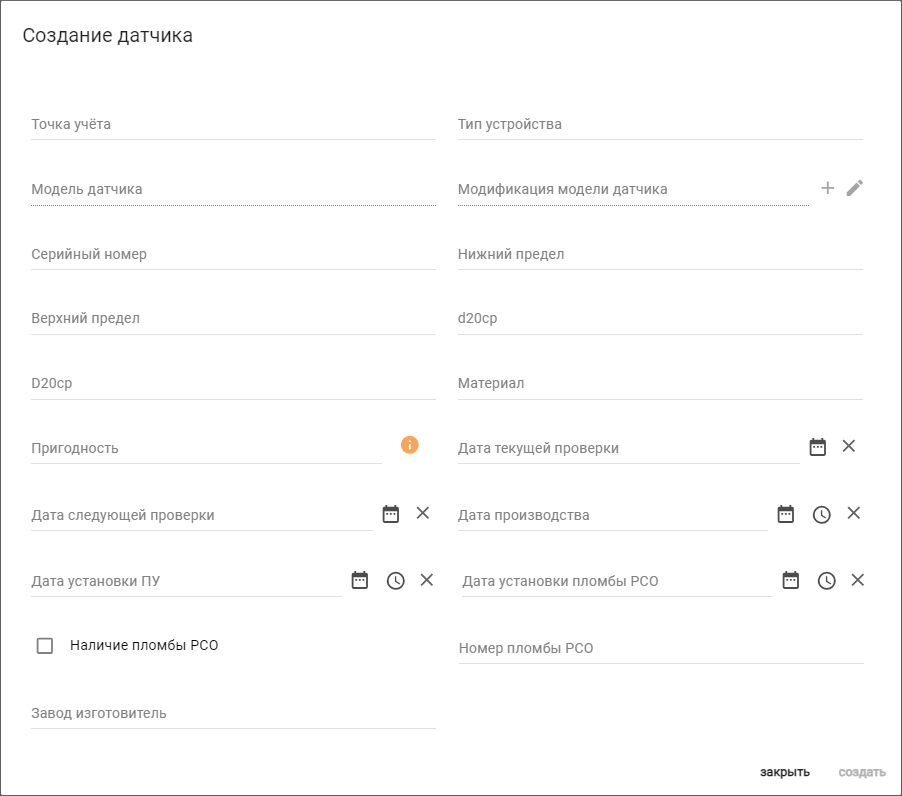This screenshot has width=902, height=796.
Task: Click the Создание датчика dialog title
Action: coord(108,35)
